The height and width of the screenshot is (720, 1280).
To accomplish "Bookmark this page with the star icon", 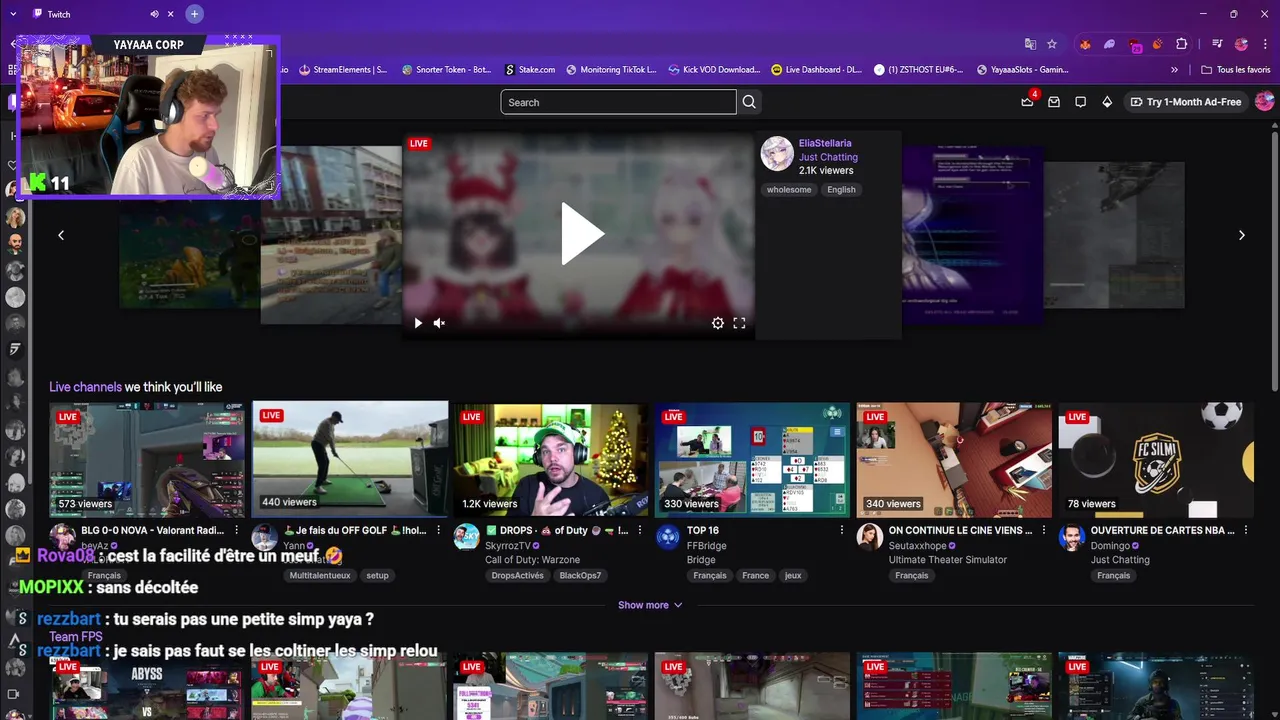I will (x=1052, y=44).
